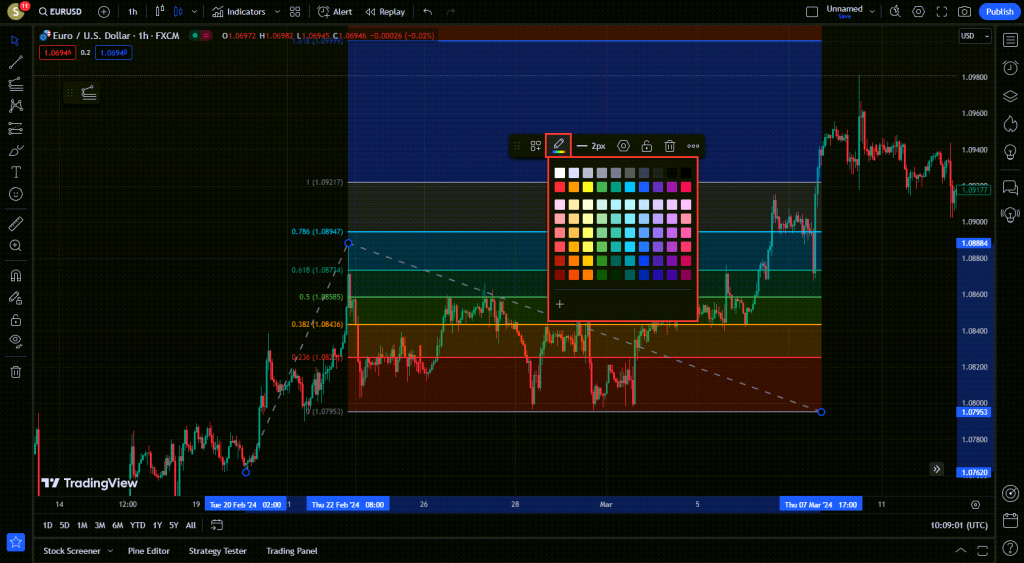Image resolution: width=1024 pixels, height=563 pixels.
Task: Expand indicators favorites dropdown arrow
Action: coord(277,12)
